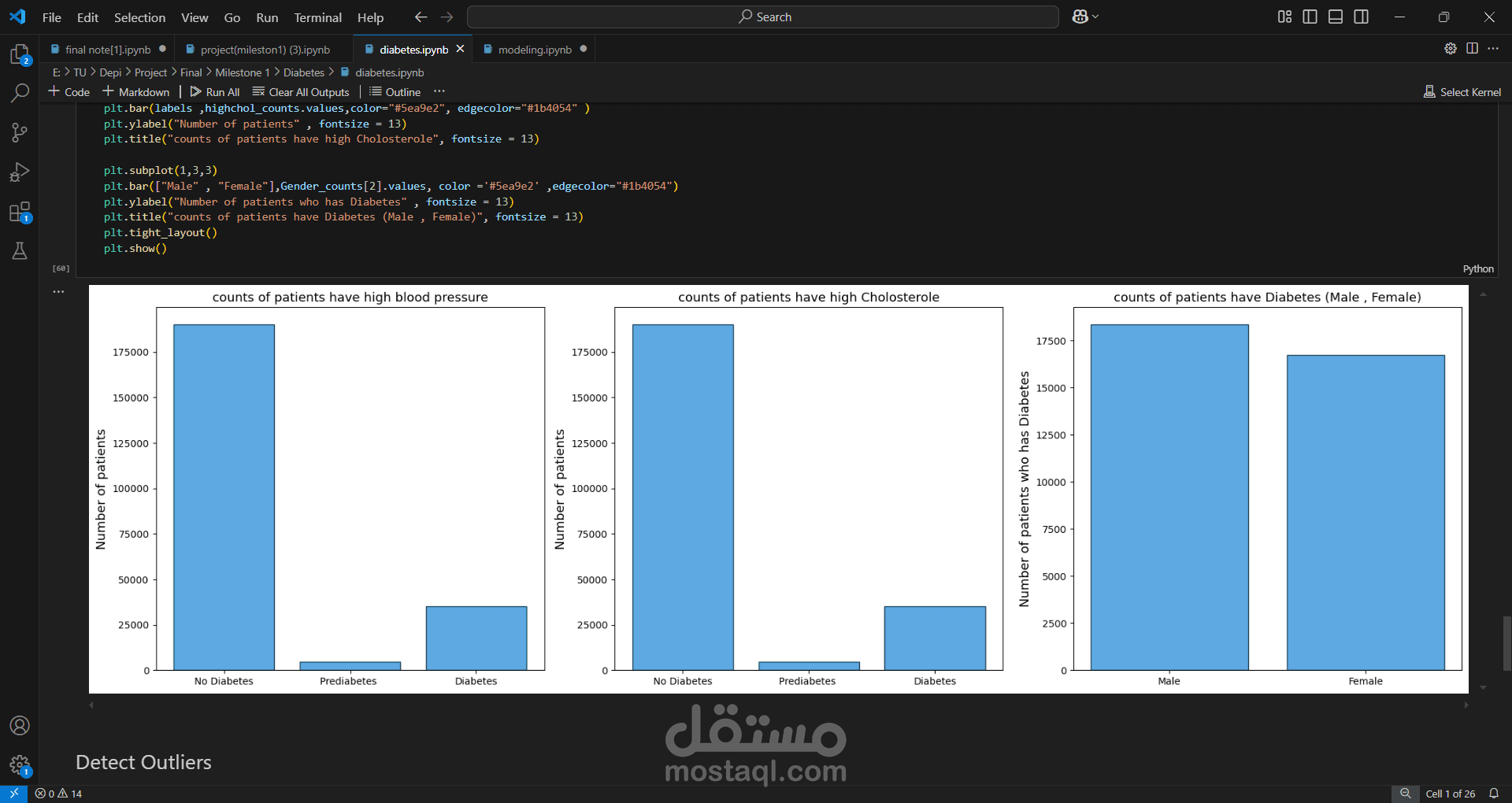The image size is (1512, 803).
Task: Click the Python cell language selector
Action: point(1478,269)
